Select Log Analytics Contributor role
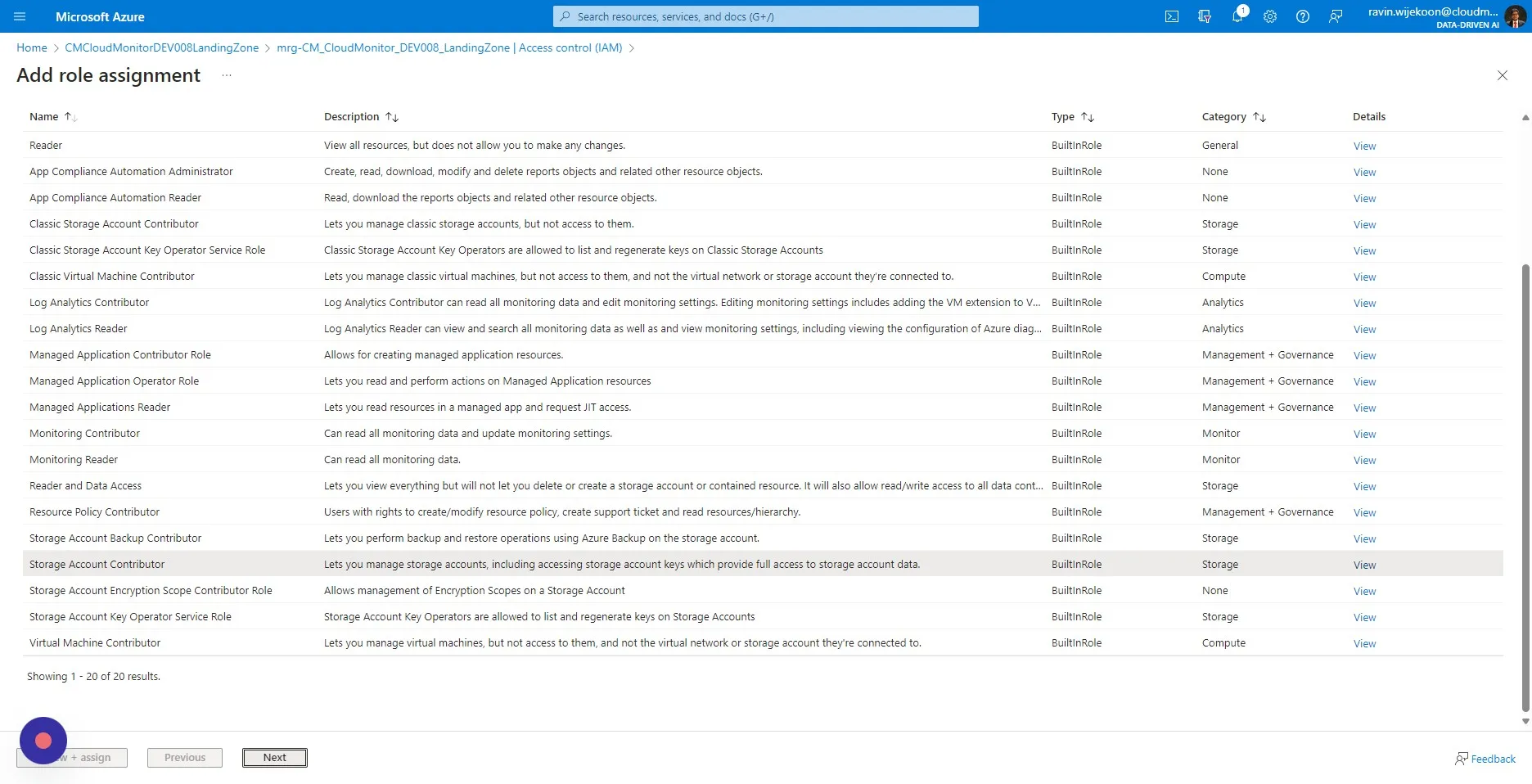Screen dimensions: 1532x784 point(763,302)
